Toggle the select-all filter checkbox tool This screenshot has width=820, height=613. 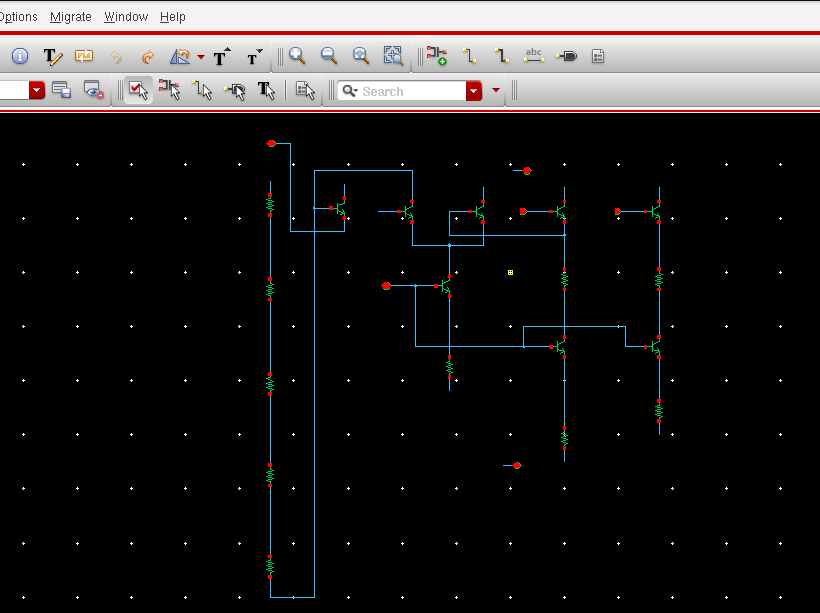[138, 91]
